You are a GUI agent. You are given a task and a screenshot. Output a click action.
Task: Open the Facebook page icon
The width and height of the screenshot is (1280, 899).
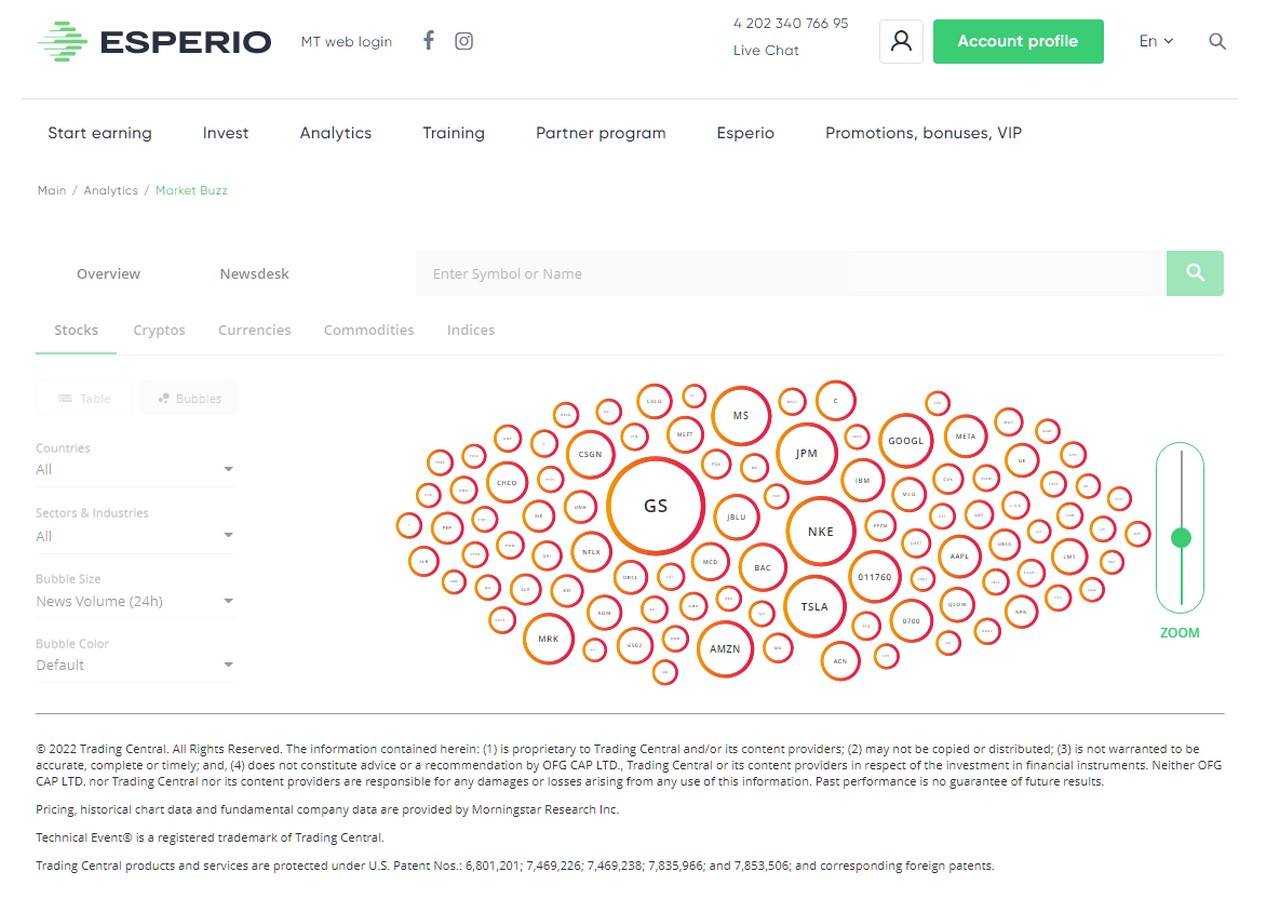click(428, 41)
